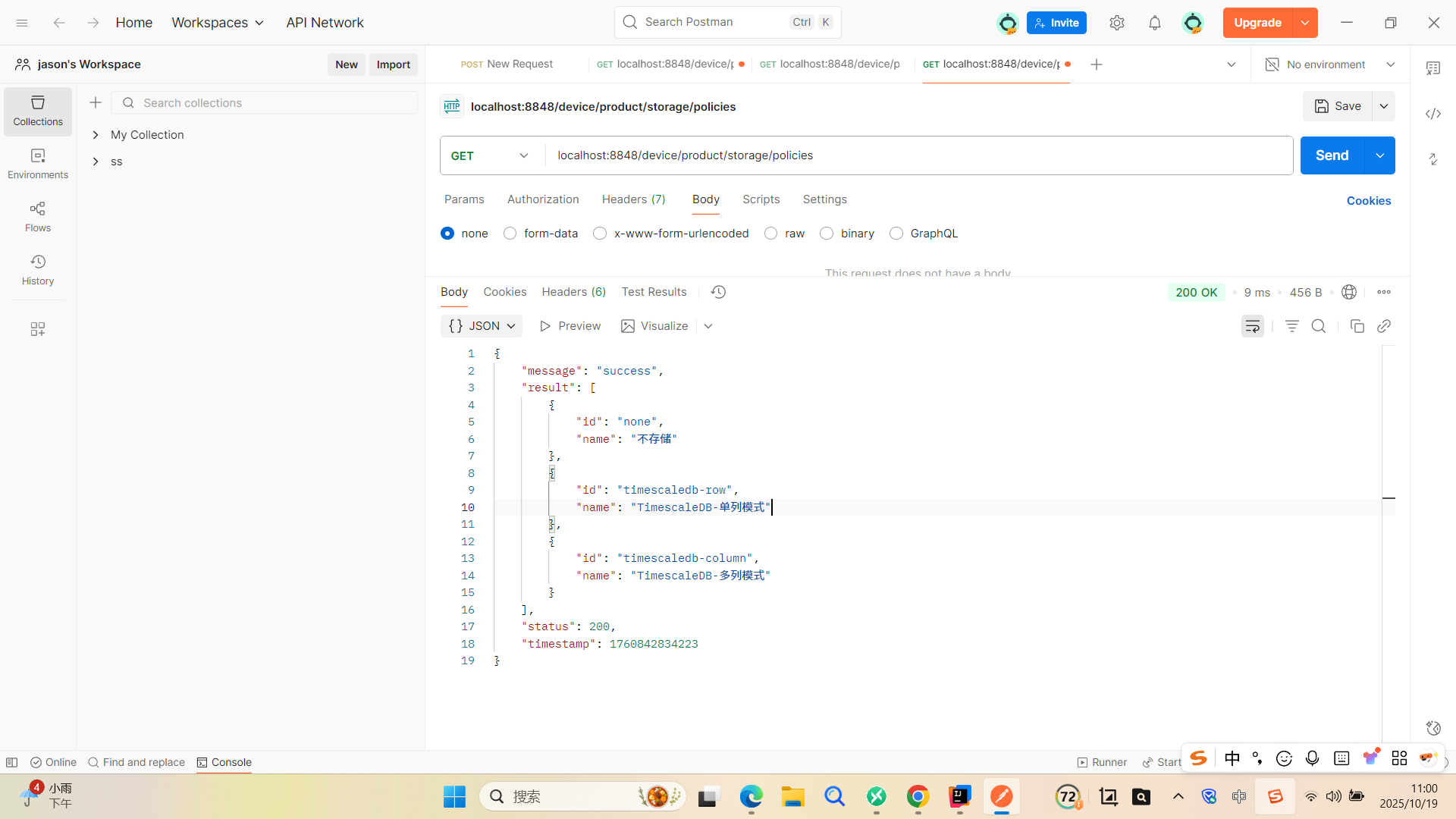The image size is (1456, 819).
Task: Choose the GraphQL body type
Action: (x=896, y=234)
